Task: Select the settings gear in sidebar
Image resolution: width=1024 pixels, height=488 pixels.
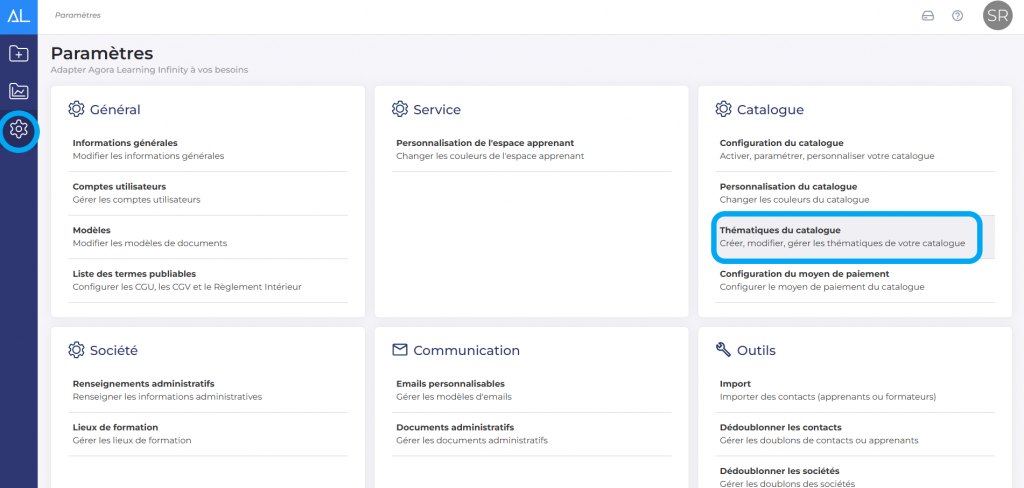Action: click(x=18, y=129)
